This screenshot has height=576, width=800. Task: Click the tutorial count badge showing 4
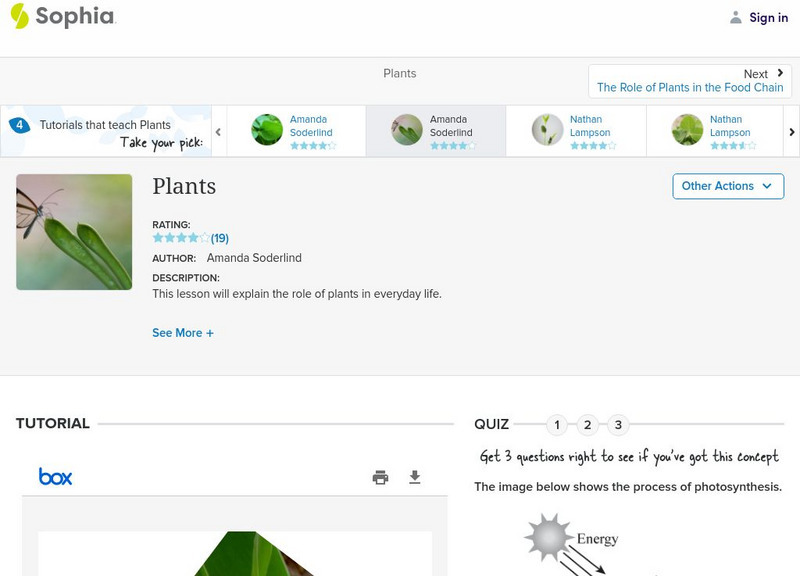pyautogui.click(x=19, y=125)
